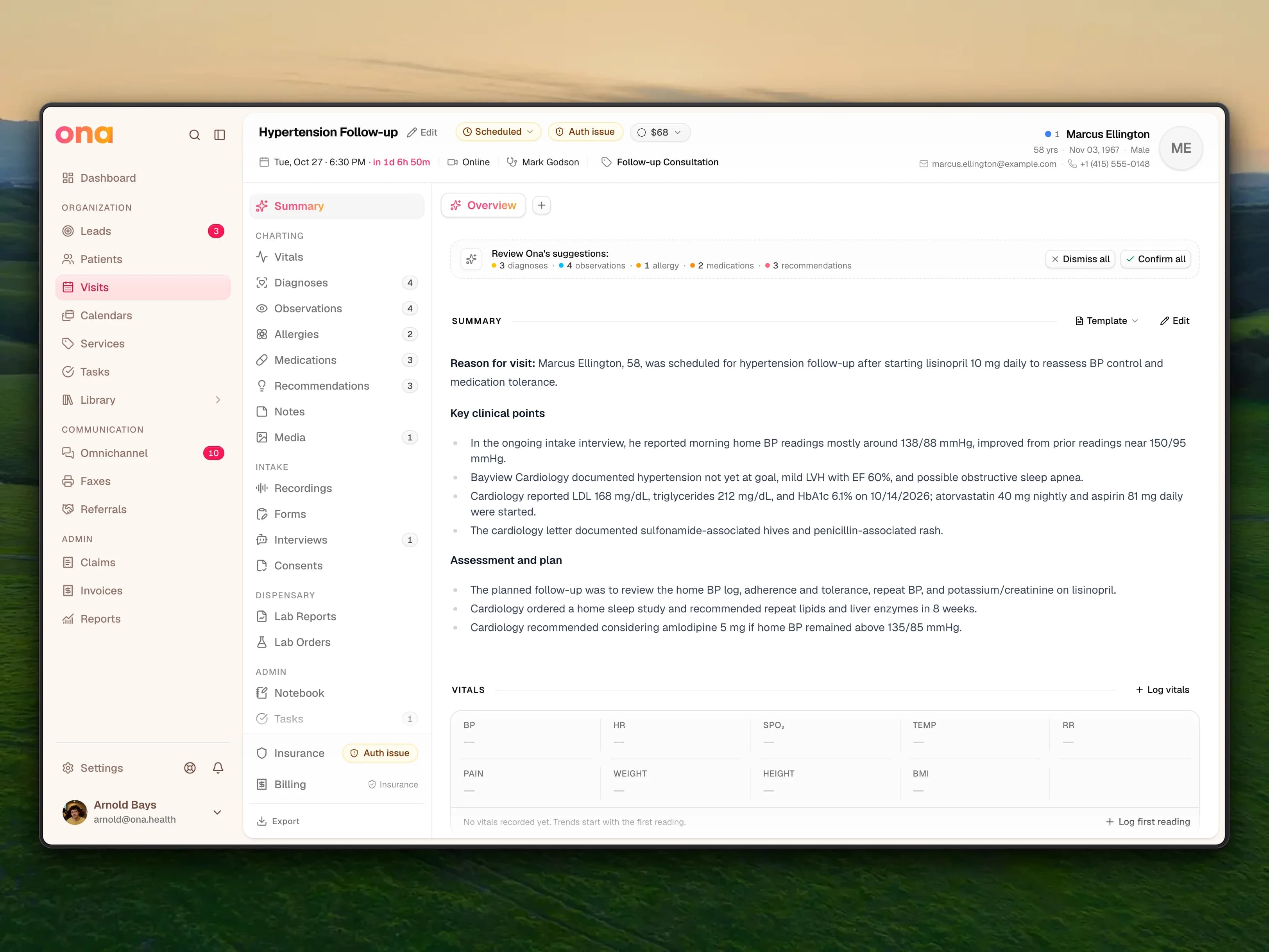Open Lab Orders section
This screenshot has height=952, width=1269.
[x=337, y=642]
